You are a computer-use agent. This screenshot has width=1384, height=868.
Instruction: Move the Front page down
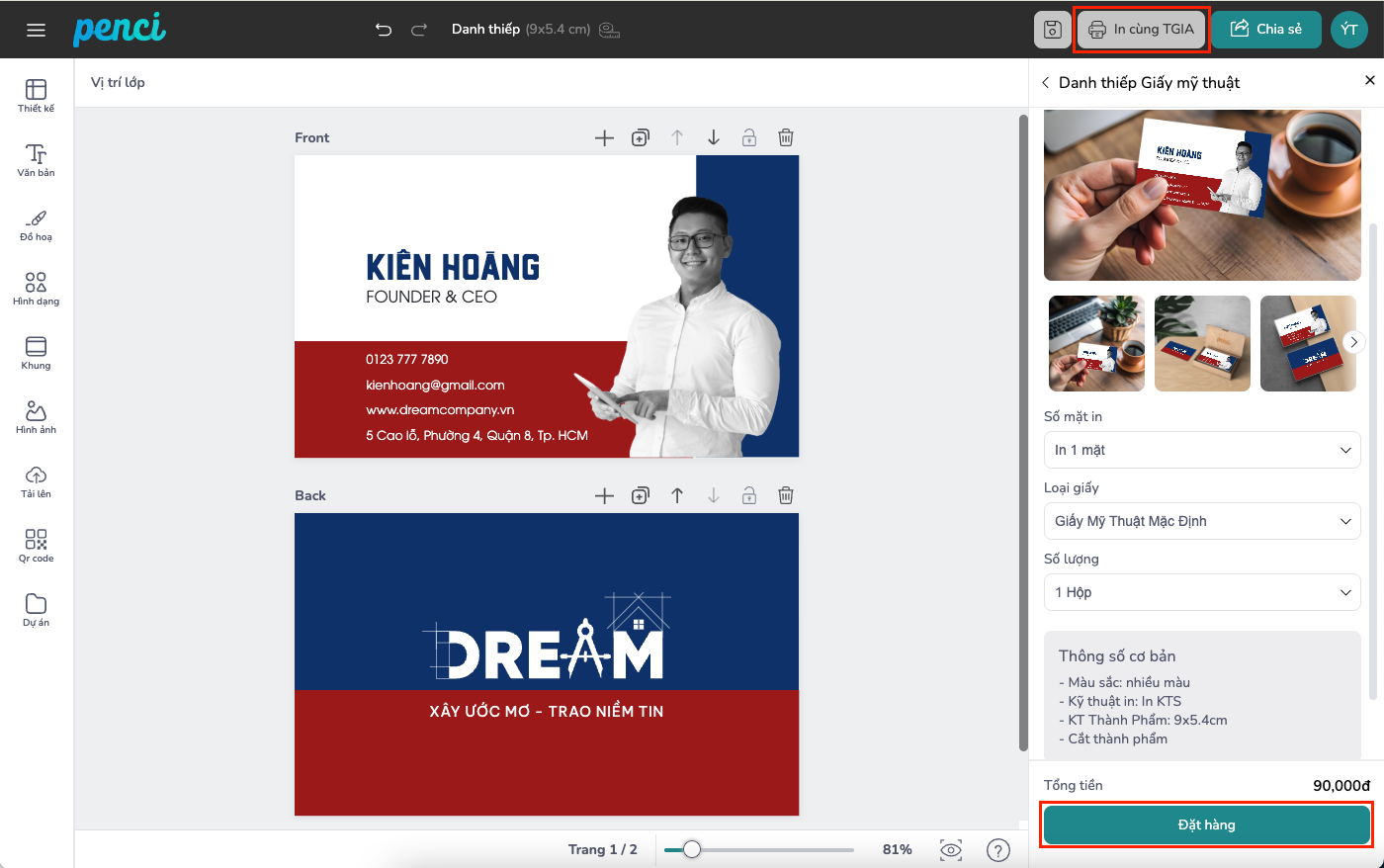coord(713,137)
